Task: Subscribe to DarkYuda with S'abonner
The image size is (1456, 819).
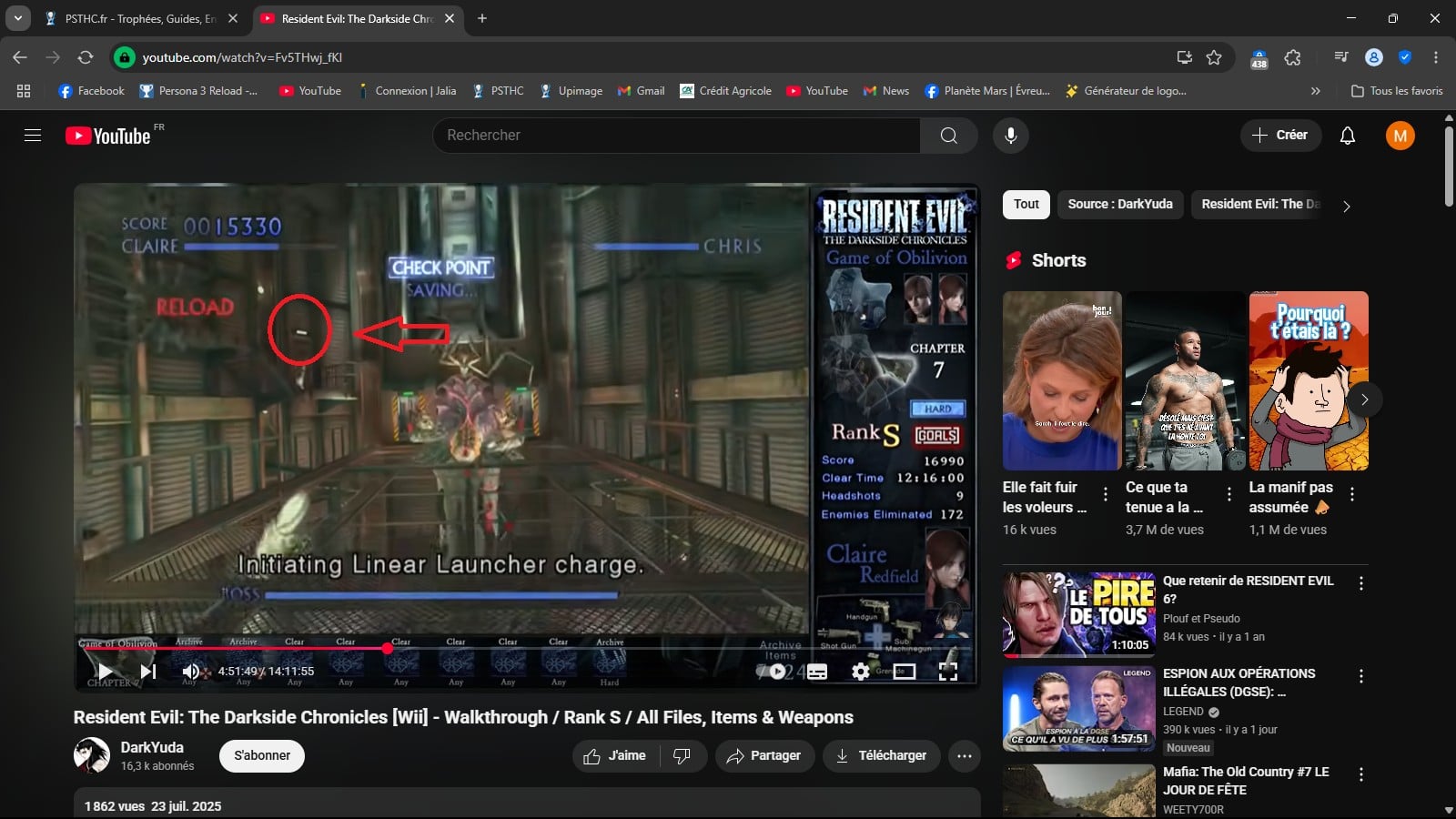Action: pos(262,756)
